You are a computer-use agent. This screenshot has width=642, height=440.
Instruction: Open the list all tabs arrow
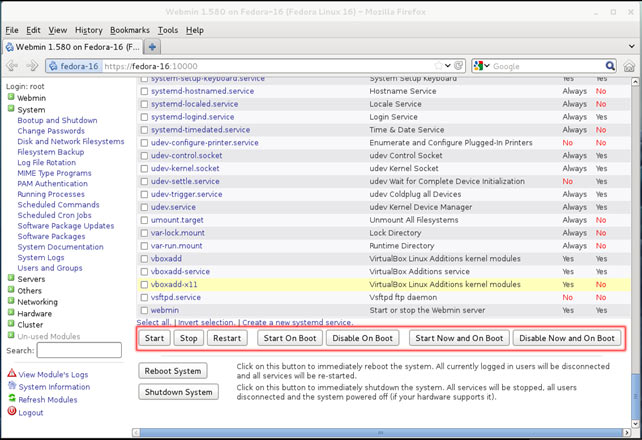[x=631, y=46]
